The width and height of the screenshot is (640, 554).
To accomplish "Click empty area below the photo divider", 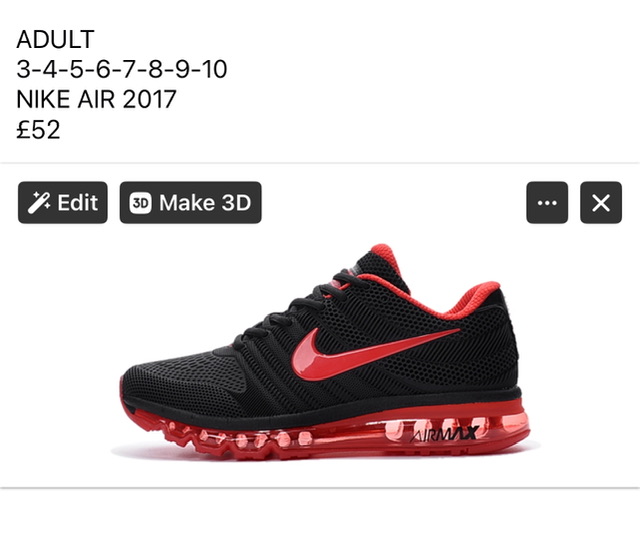I will [x=320, y=522].
